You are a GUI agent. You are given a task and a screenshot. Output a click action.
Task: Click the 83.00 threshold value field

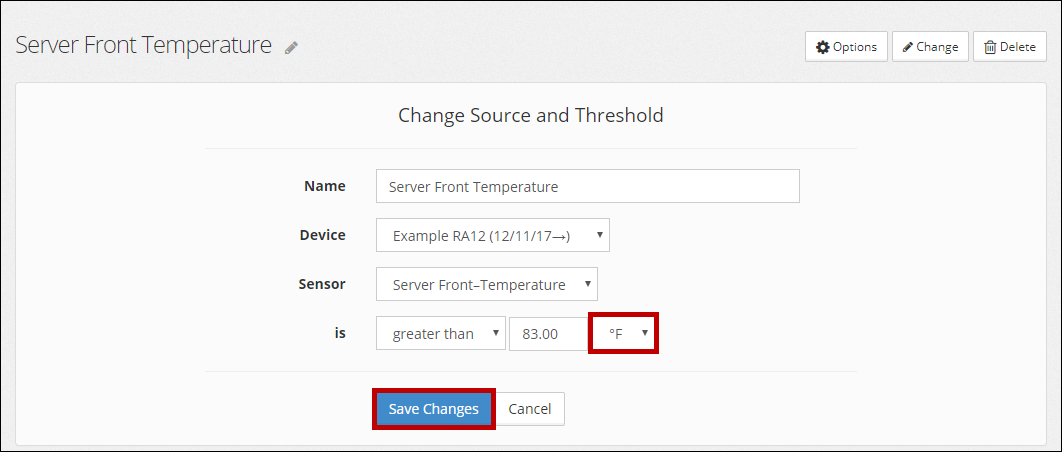tap(548, 334)
